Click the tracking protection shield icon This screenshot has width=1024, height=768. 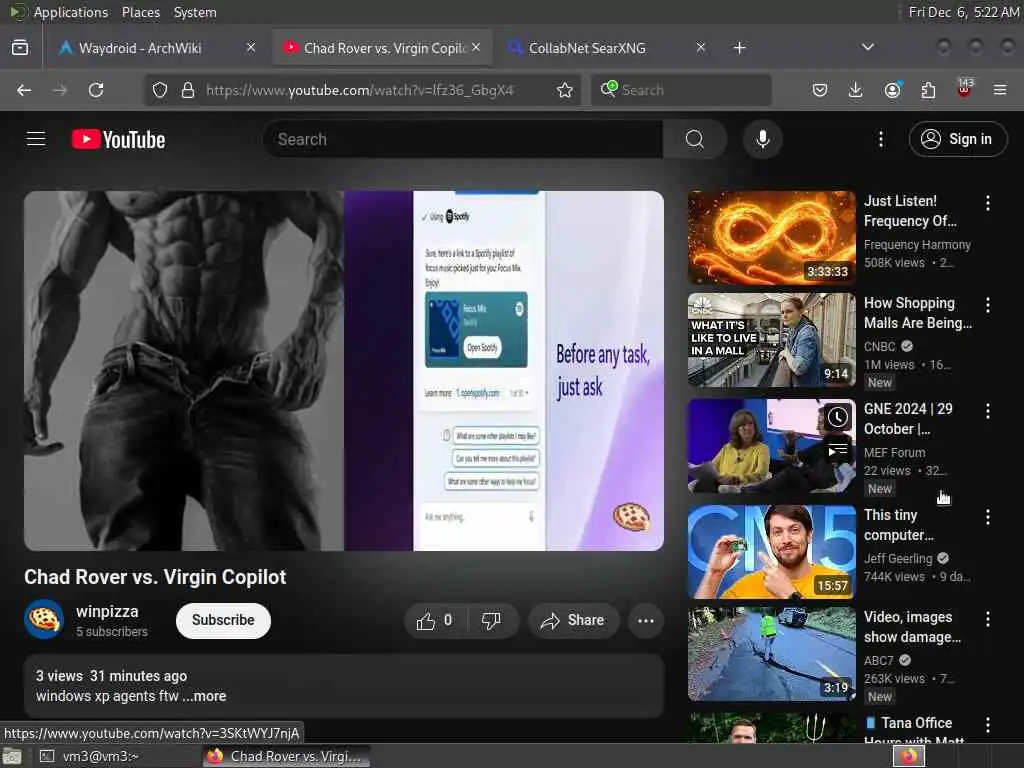(160, 90)
